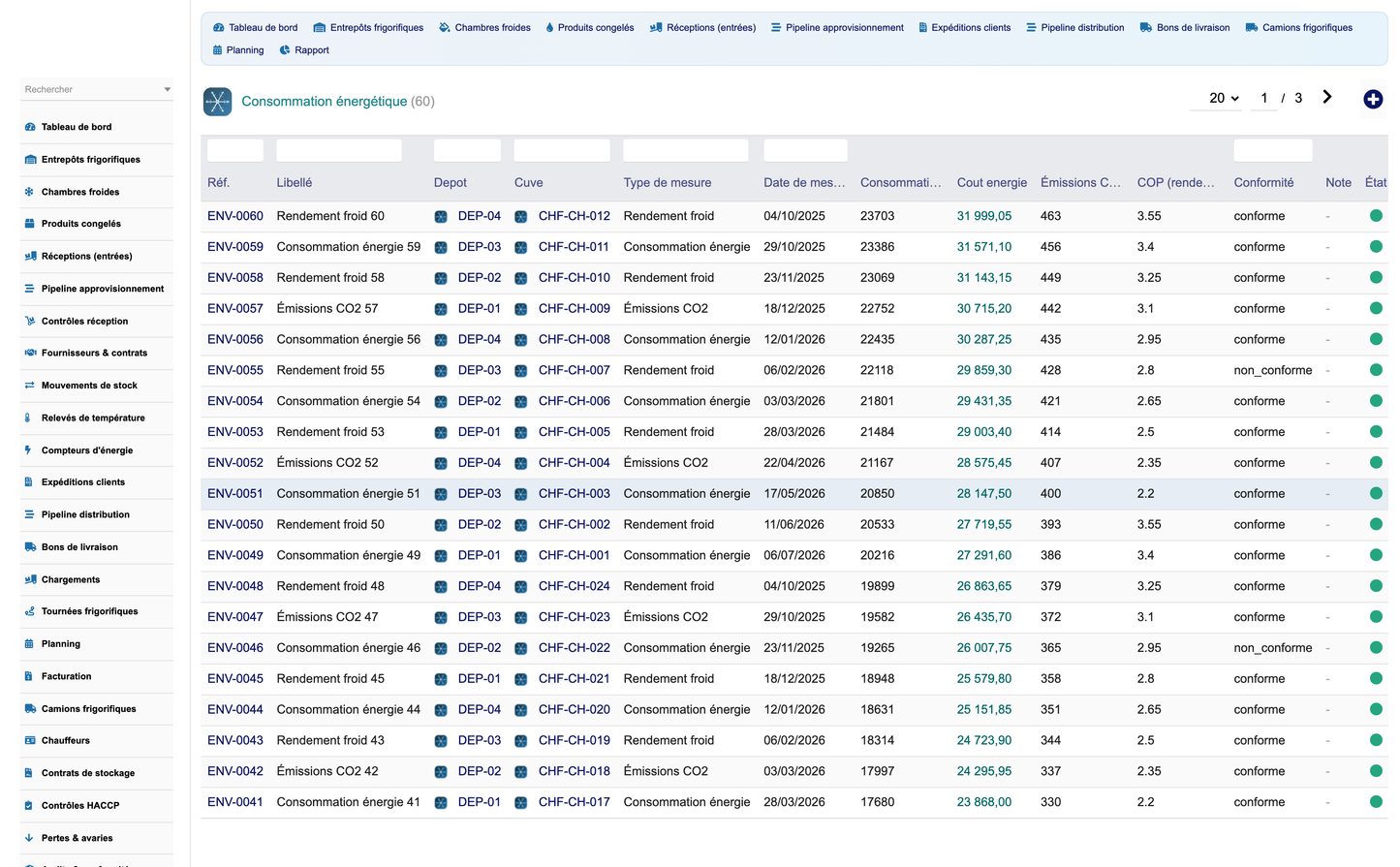Go to next page with chevron arrow
The image size is (1400, 867).
pos(1327,97)
